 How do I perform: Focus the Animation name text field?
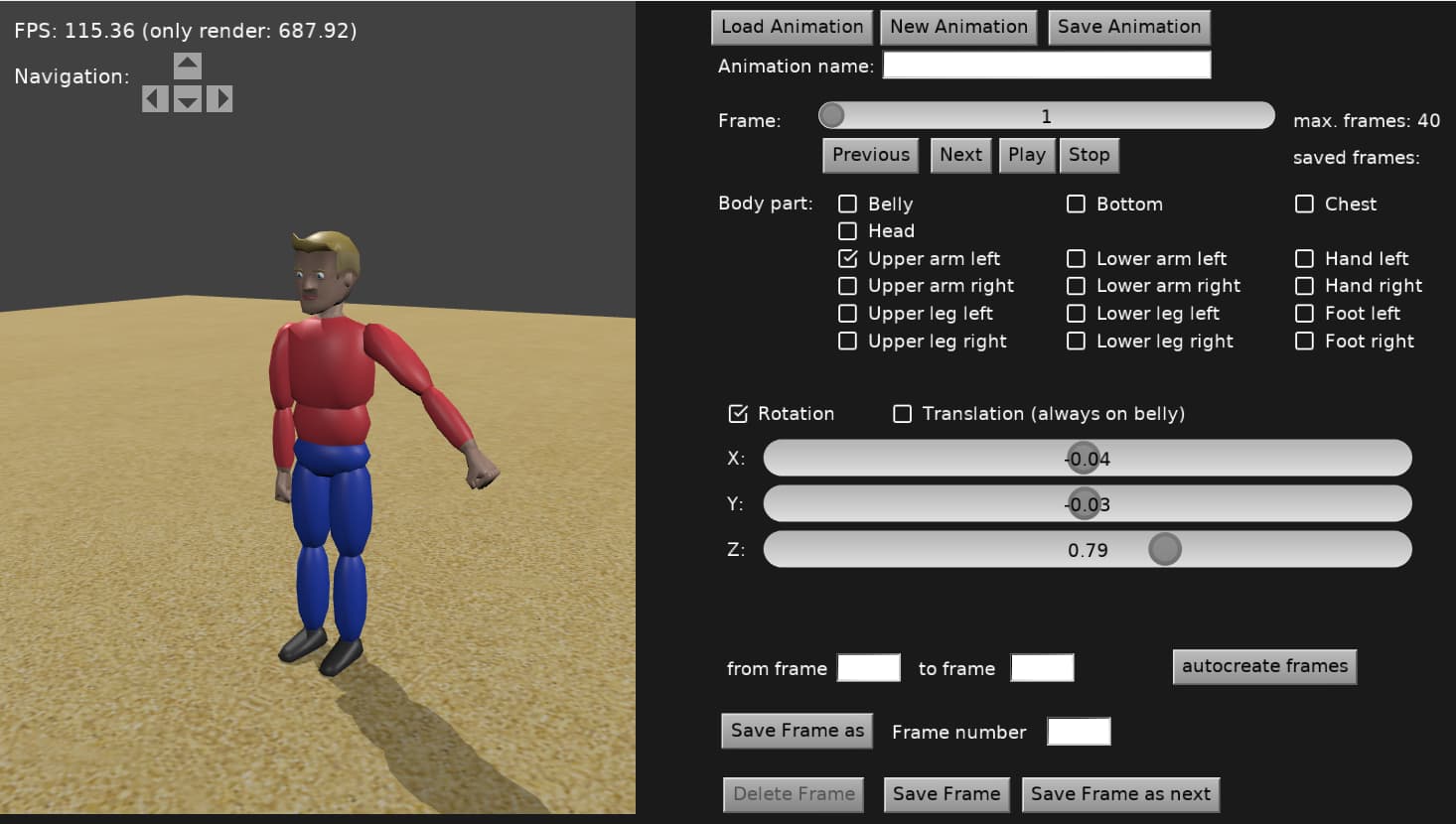click(x=1046, y=66)
